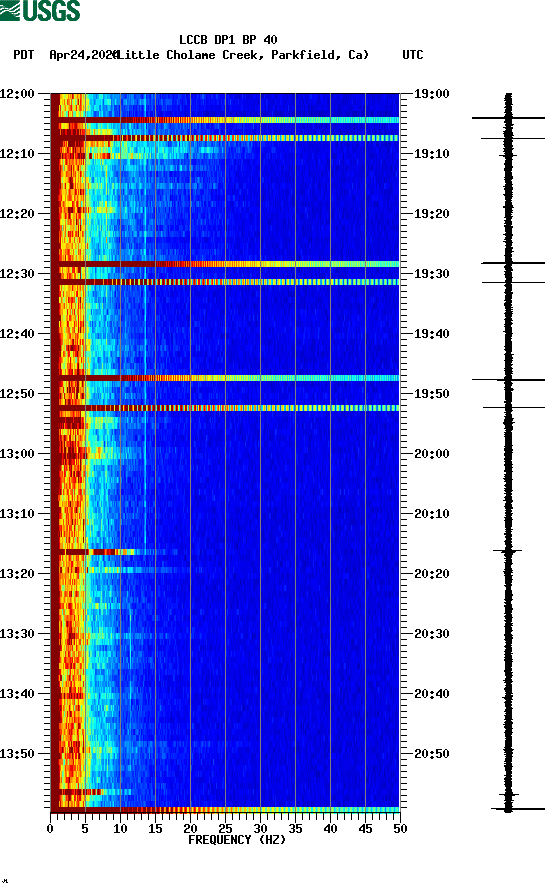Click the 12:40 PDT time label
552x892 pixels.
click(18, 334)
